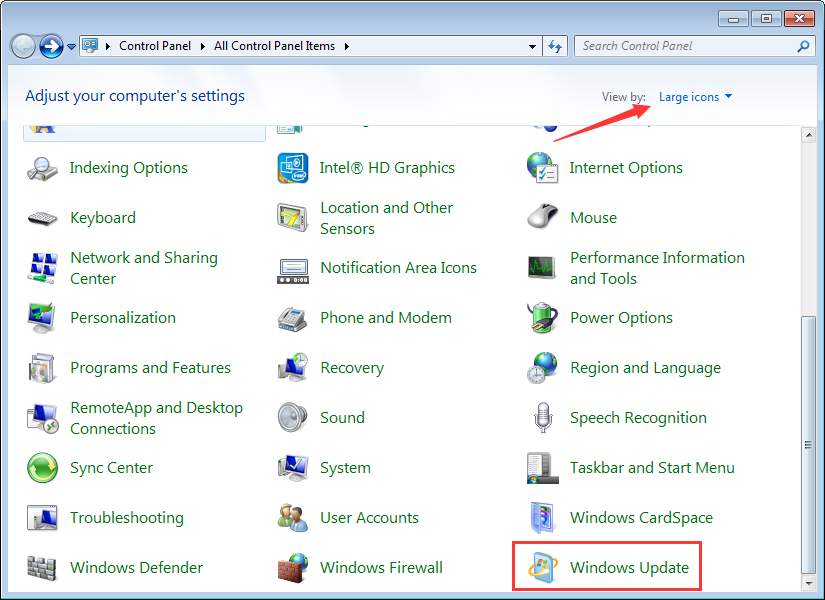Viewport: 825px width, 600px height.
Task: Open the Sync Center link
Action: point(112,468)
